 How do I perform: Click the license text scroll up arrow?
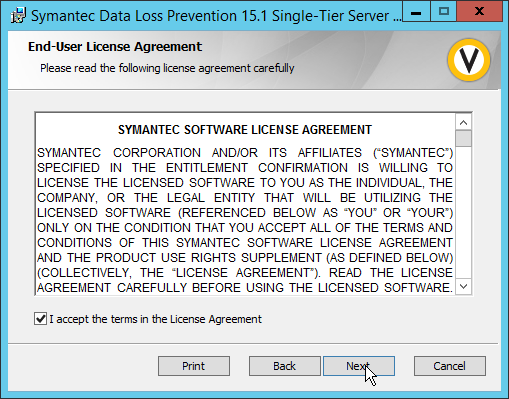(x=463, y=123)
